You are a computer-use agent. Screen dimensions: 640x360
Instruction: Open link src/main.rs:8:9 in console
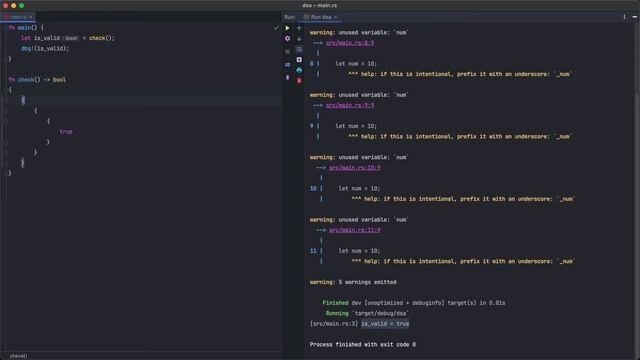pos(350,43)
